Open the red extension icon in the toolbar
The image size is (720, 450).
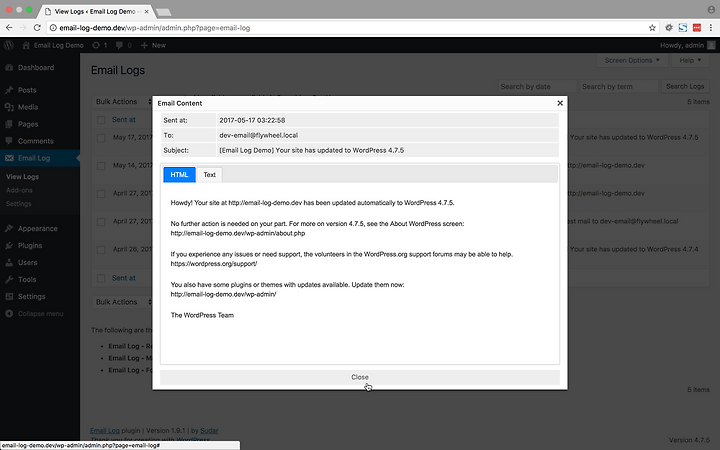tap(697, 28)
